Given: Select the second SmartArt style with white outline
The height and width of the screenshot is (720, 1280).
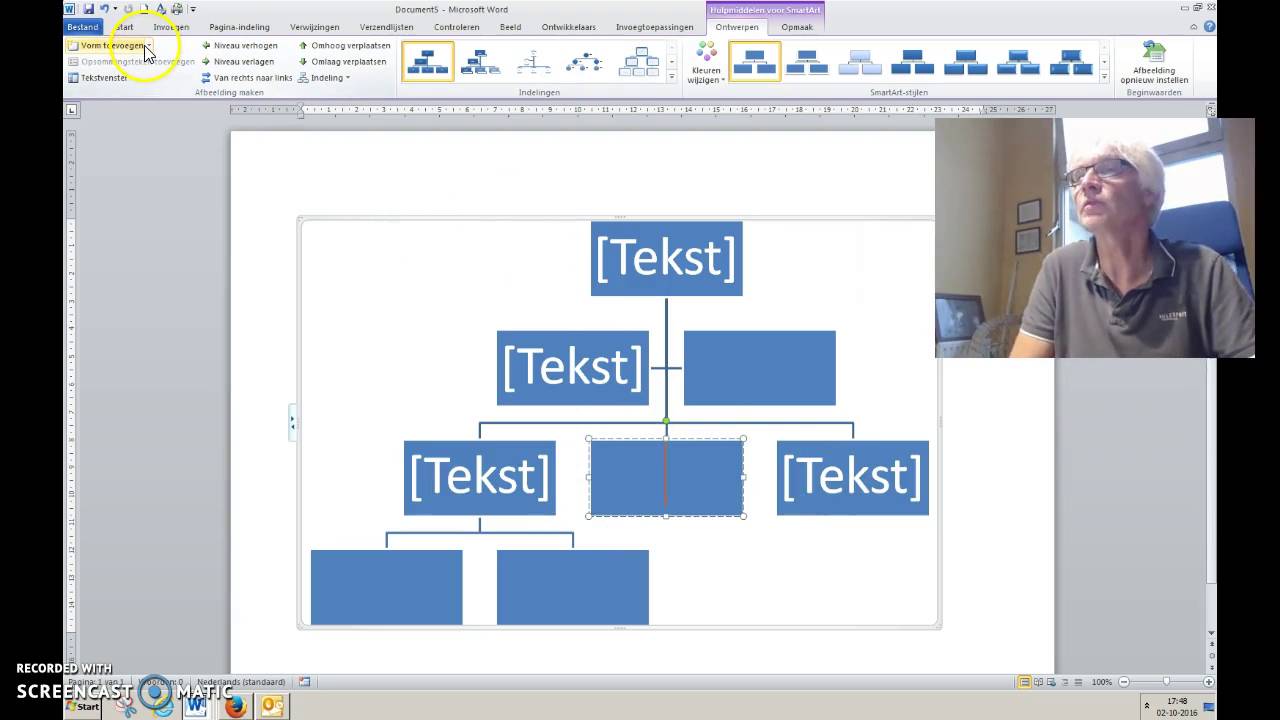Looking at the screenshot, I should pos(807,61).
